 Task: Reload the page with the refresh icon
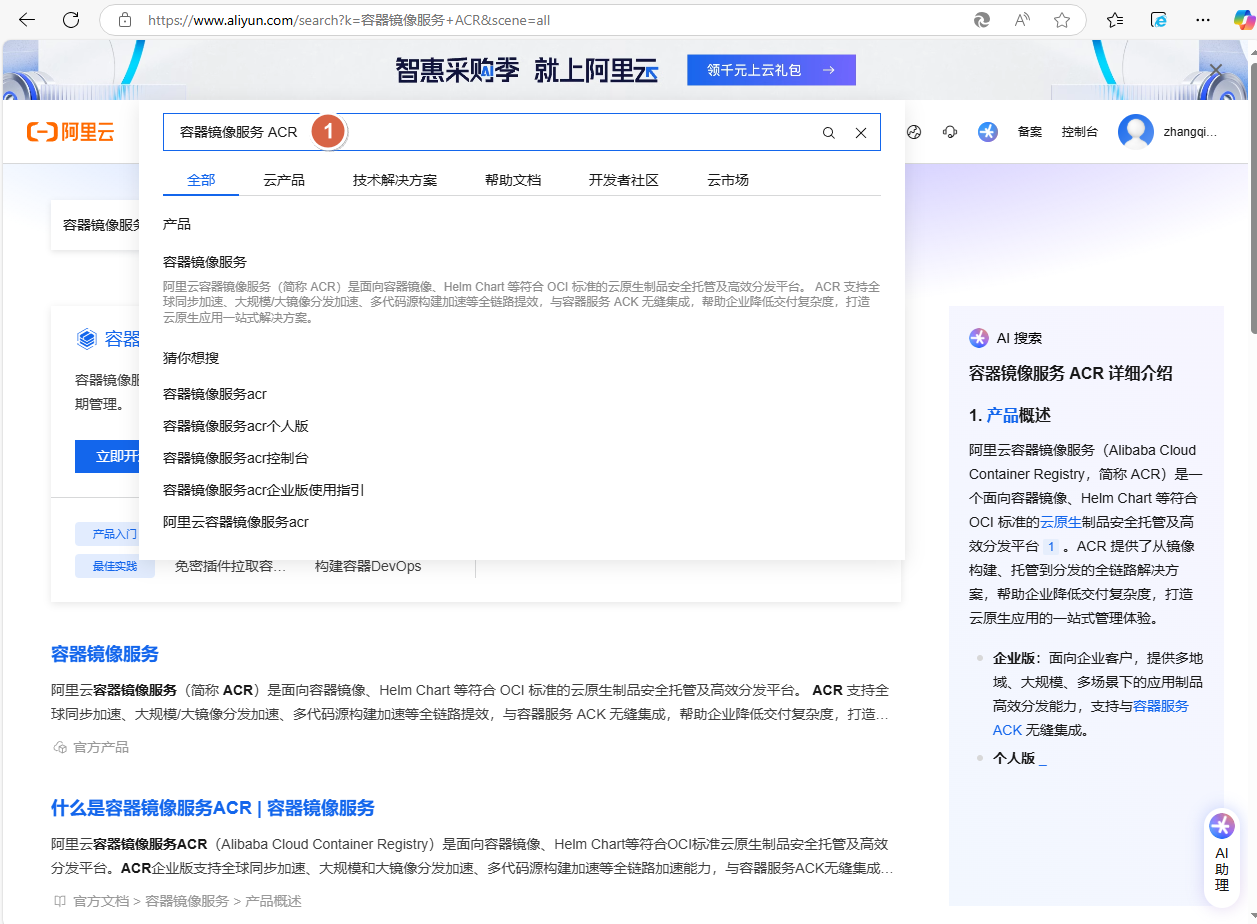tap(71, 20)
